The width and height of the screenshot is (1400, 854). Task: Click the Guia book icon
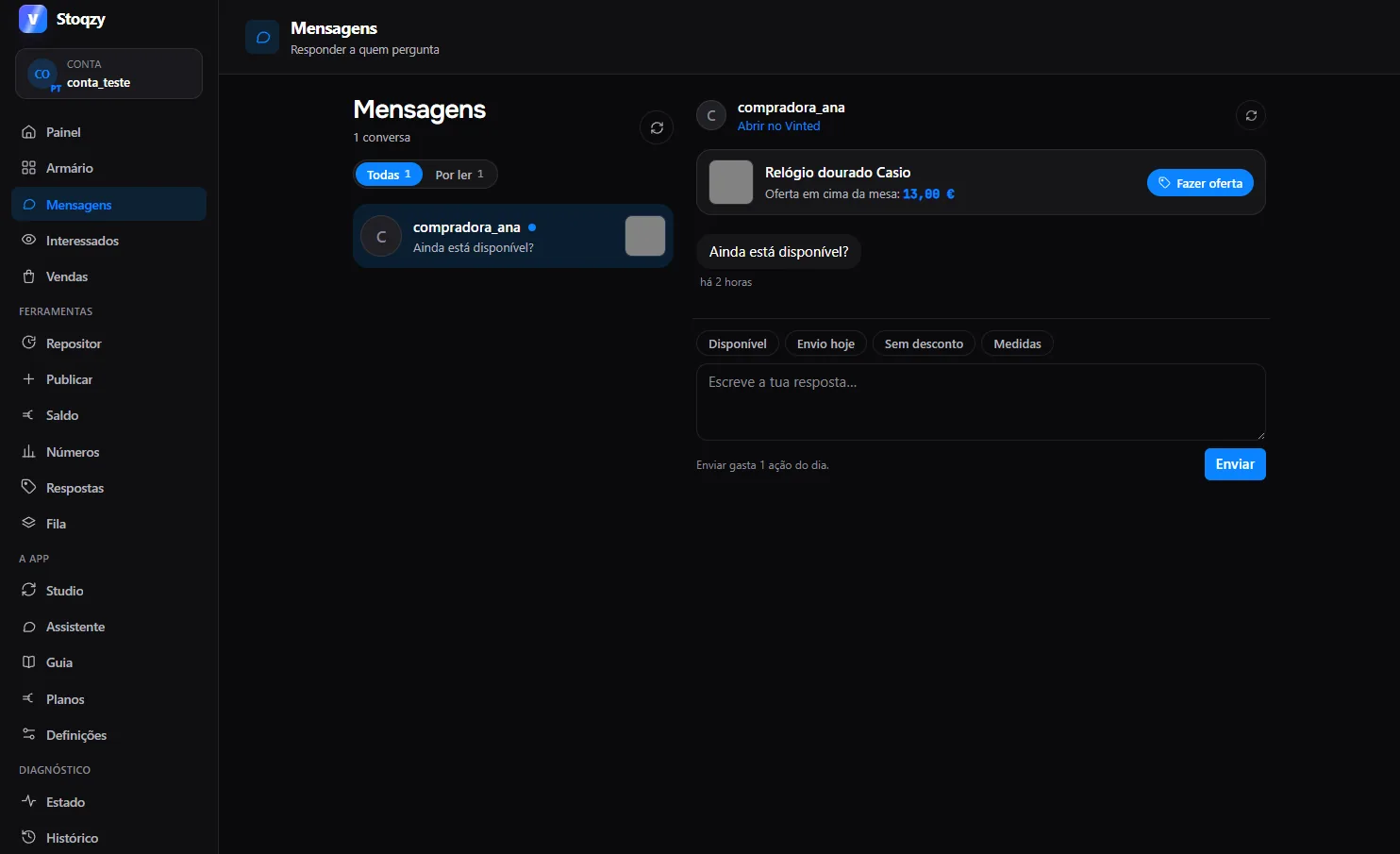click(29, 662)
